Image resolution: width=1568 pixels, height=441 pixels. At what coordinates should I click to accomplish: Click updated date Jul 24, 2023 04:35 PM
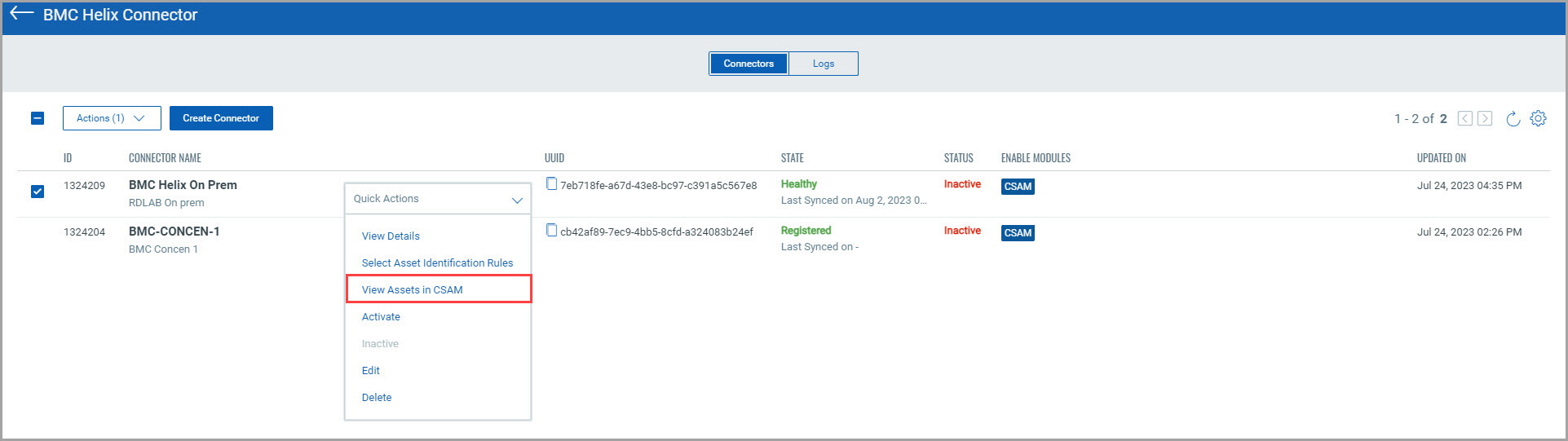(1469, 185)
